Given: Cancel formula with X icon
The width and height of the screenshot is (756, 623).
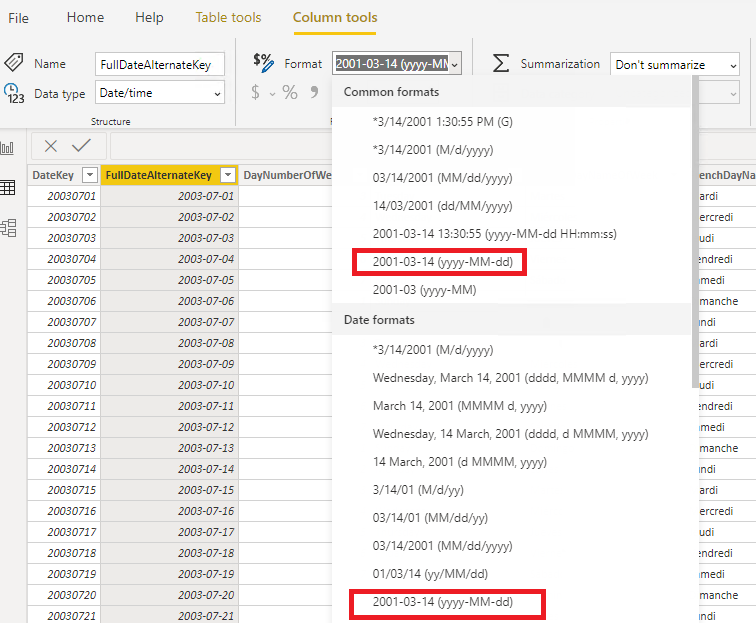Looking at the screenshot, I should [51, 146].
